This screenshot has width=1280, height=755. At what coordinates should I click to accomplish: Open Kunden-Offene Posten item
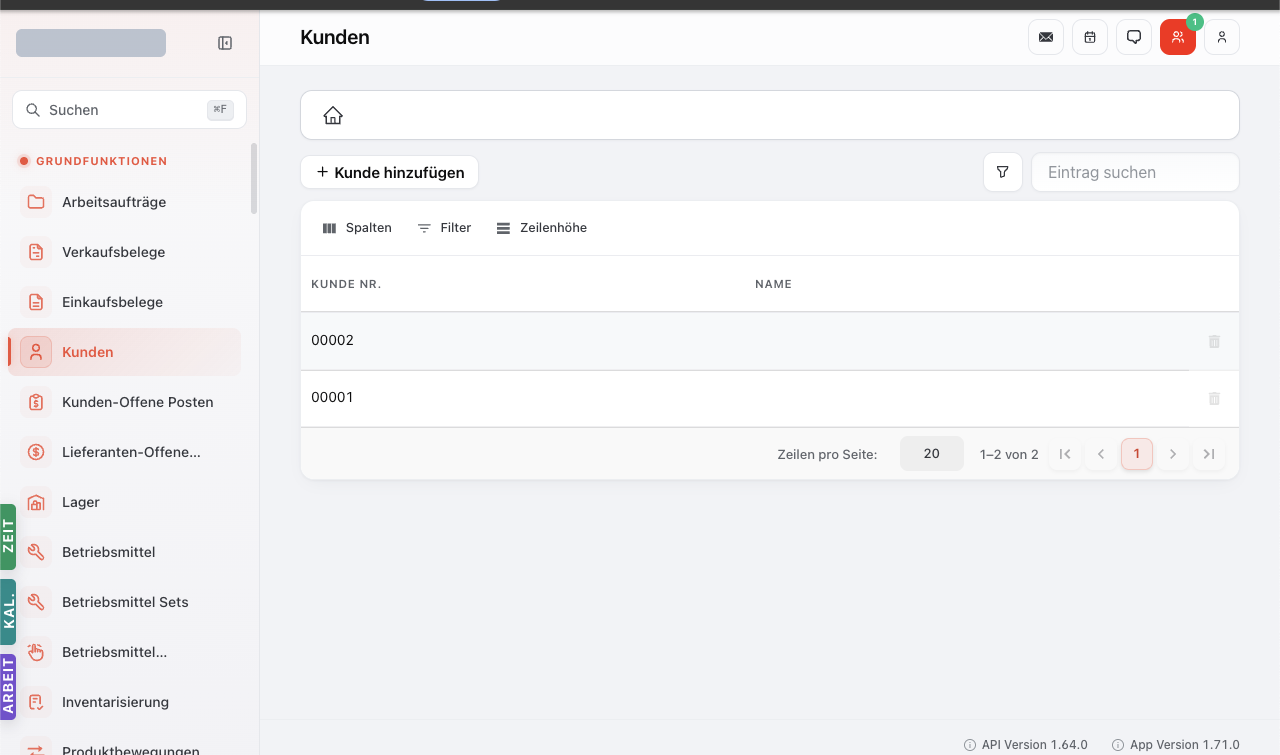(125, 402)
